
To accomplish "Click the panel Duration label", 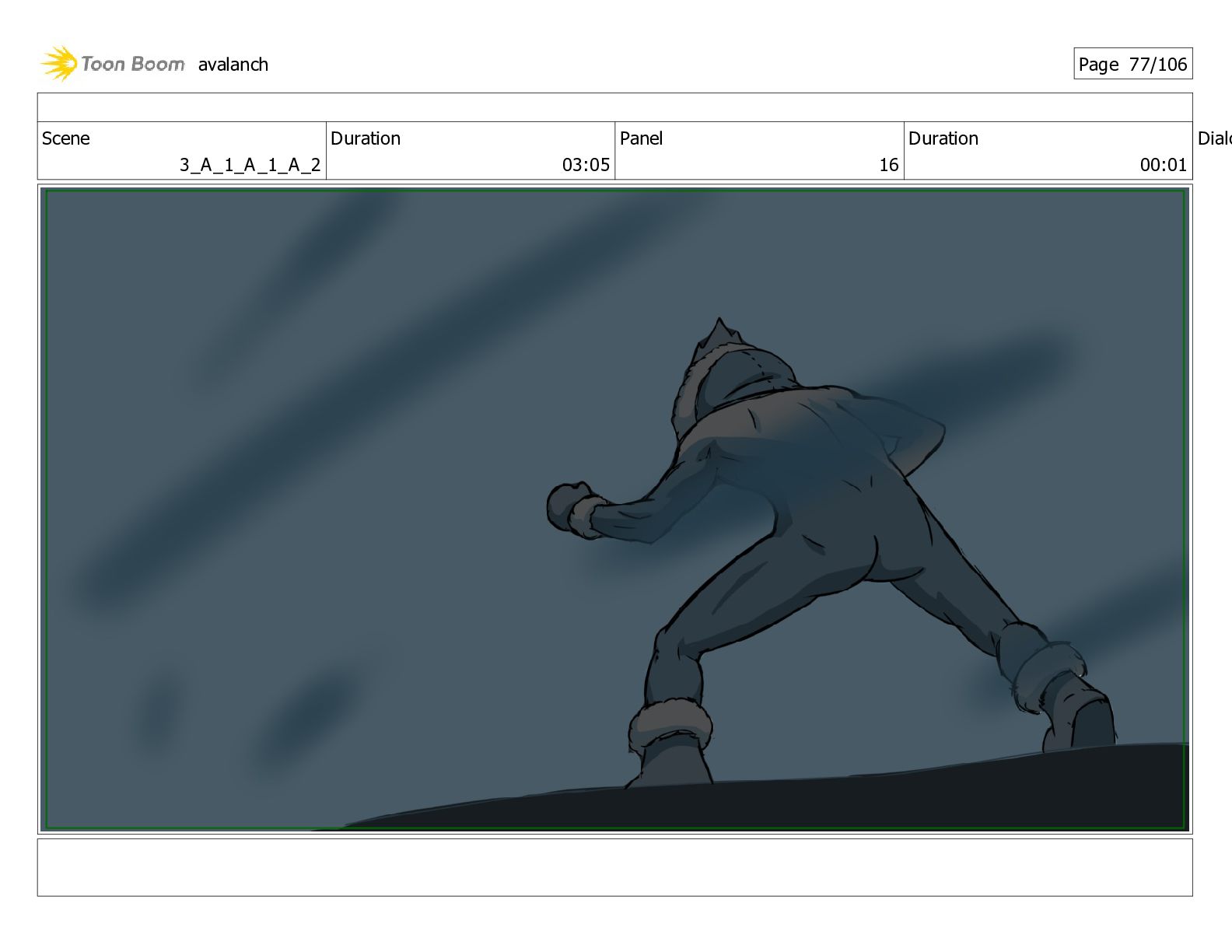I will point(943,138).
